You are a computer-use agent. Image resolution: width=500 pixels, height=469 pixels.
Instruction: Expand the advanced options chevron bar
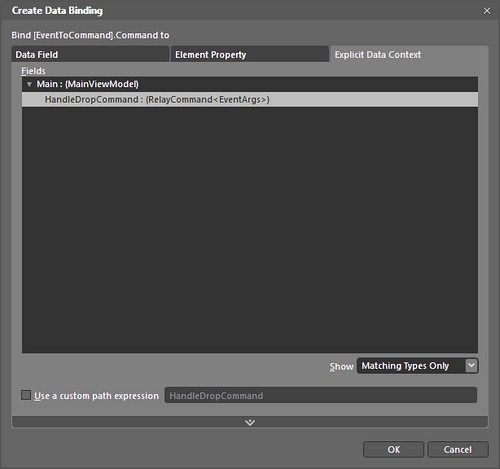(x=250, y=422)
